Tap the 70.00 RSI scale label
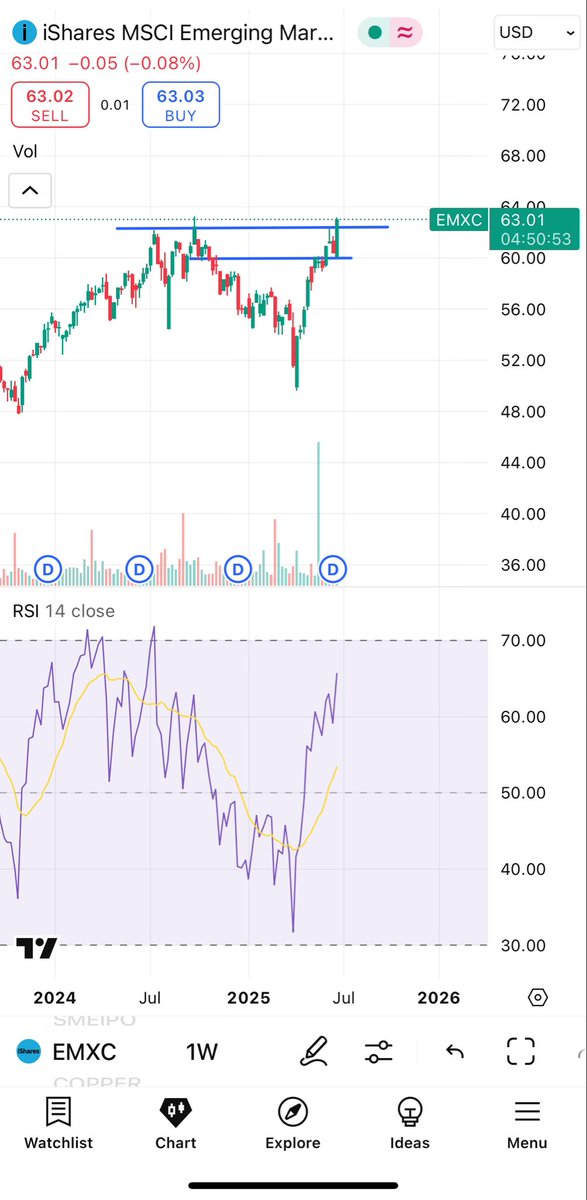Image resolution: width=587 pixels, height=1200 pixels. pos(521,640)
